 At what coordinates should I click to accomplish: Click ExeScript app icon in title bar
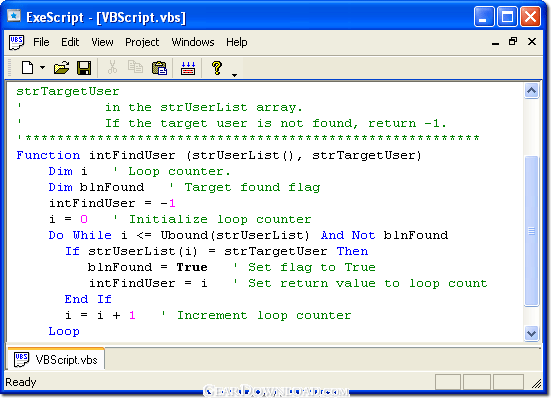pyautogui.click(x=14, y=16)
